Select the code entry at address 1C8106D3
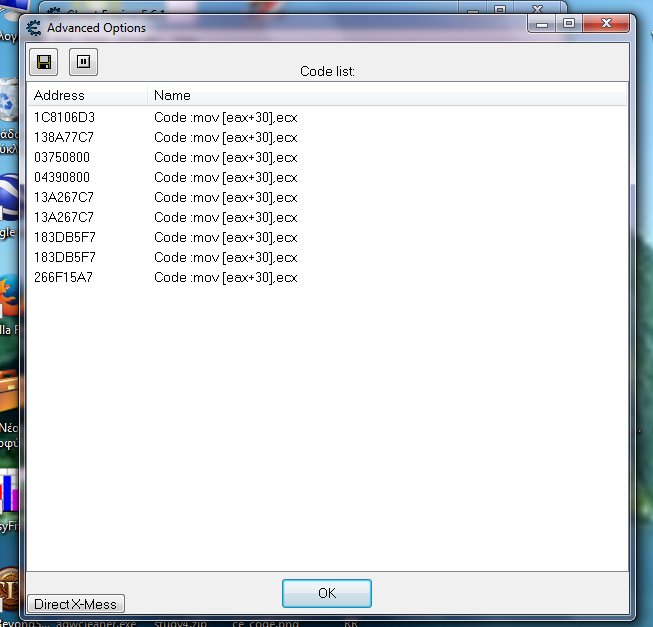The width and height of the screenshot is (653, 627). click(64, 117)
